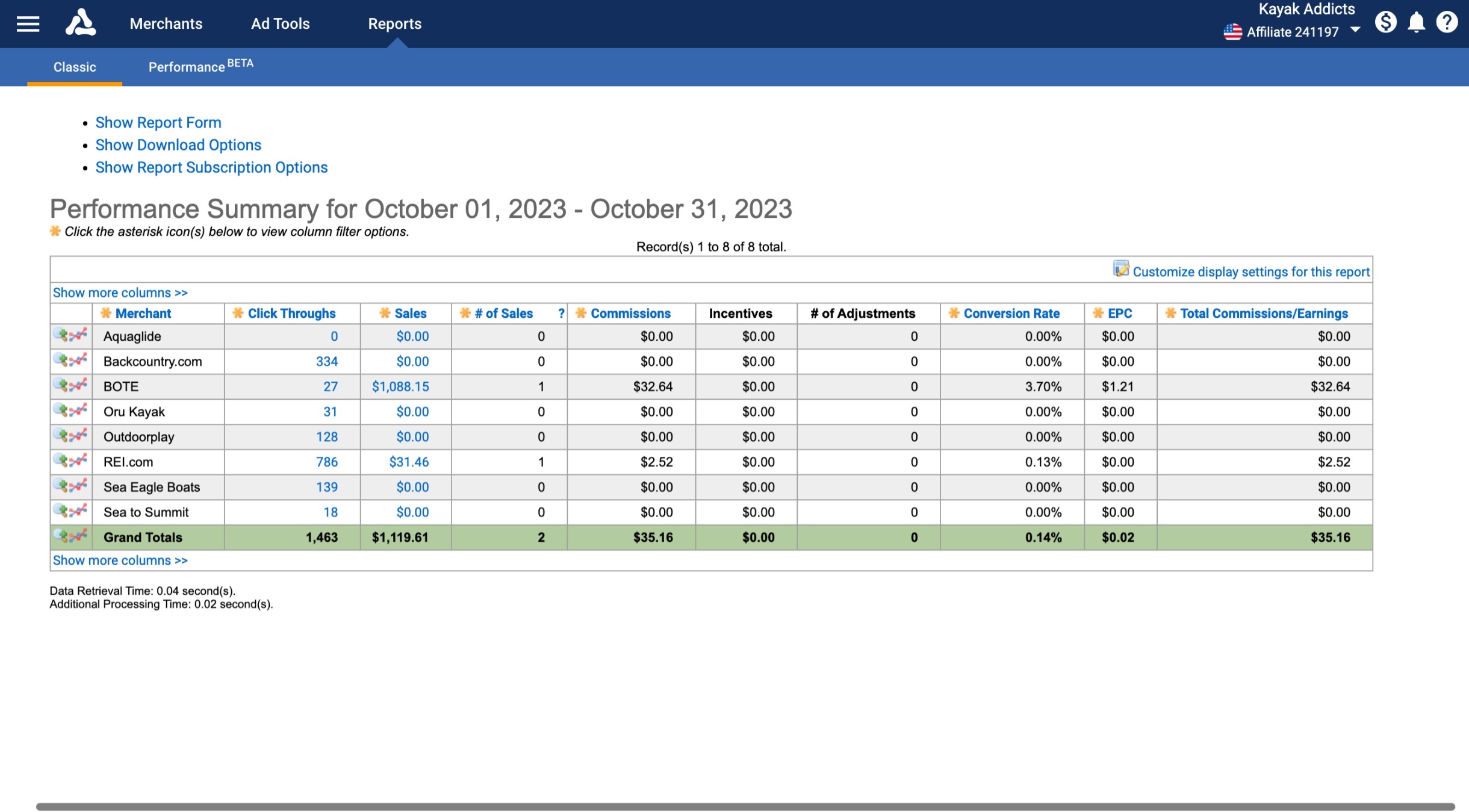Open Sea to Summit click throughs 18
1469x812 pixels.
(331, 512)
